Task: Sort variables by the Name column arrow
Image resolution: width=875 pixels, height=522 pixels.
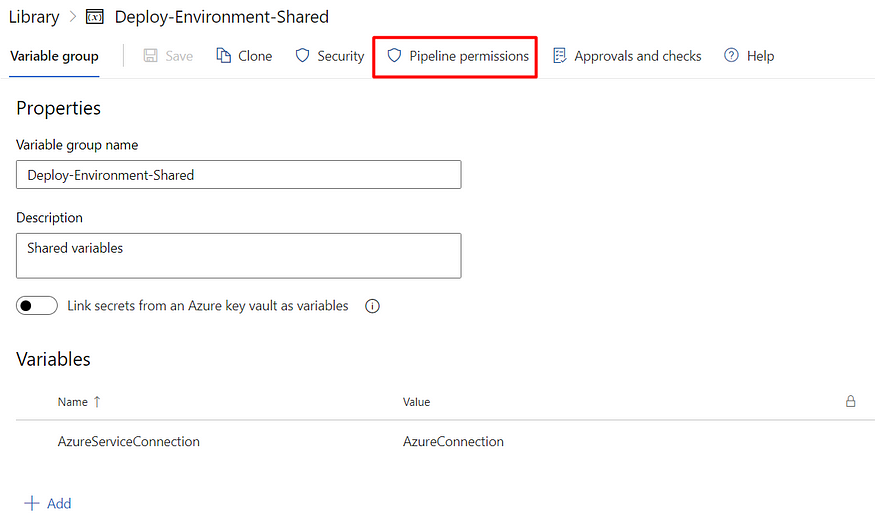Action: [97, 402]
